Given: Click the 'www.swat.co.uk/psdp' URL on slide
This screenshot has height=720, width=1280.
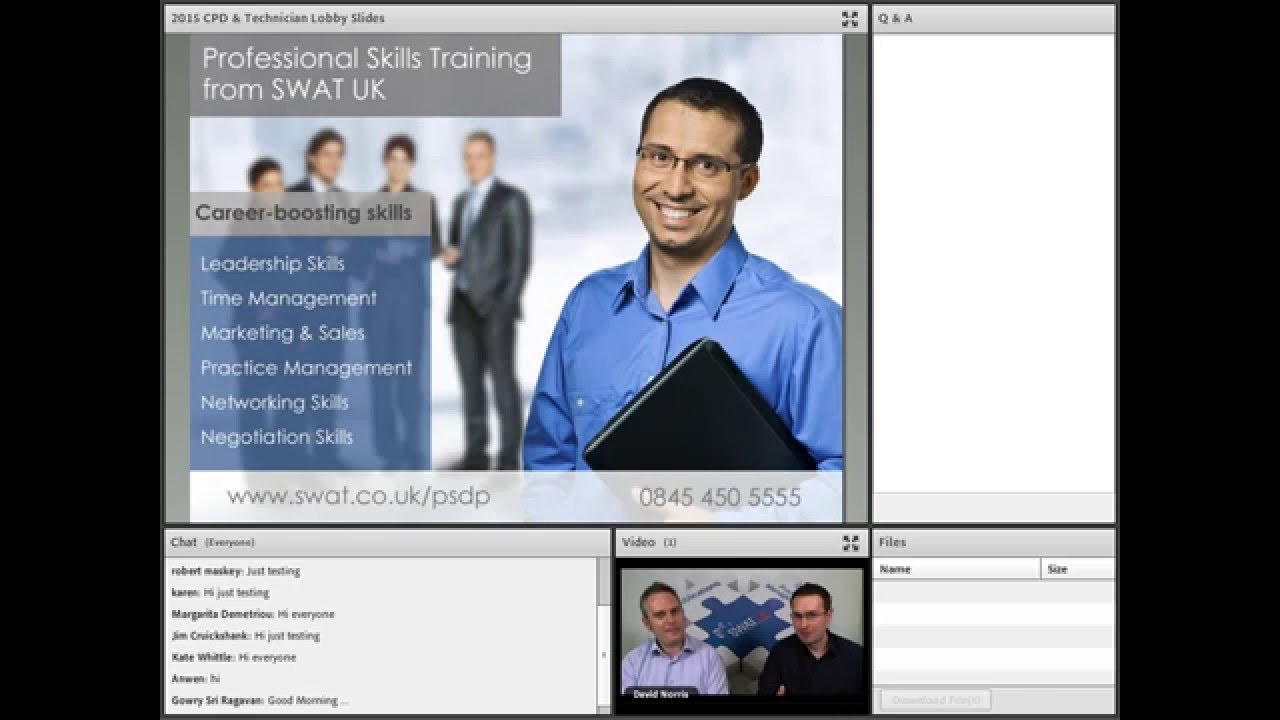Looking at the screenshot, I should coord(358,496).
